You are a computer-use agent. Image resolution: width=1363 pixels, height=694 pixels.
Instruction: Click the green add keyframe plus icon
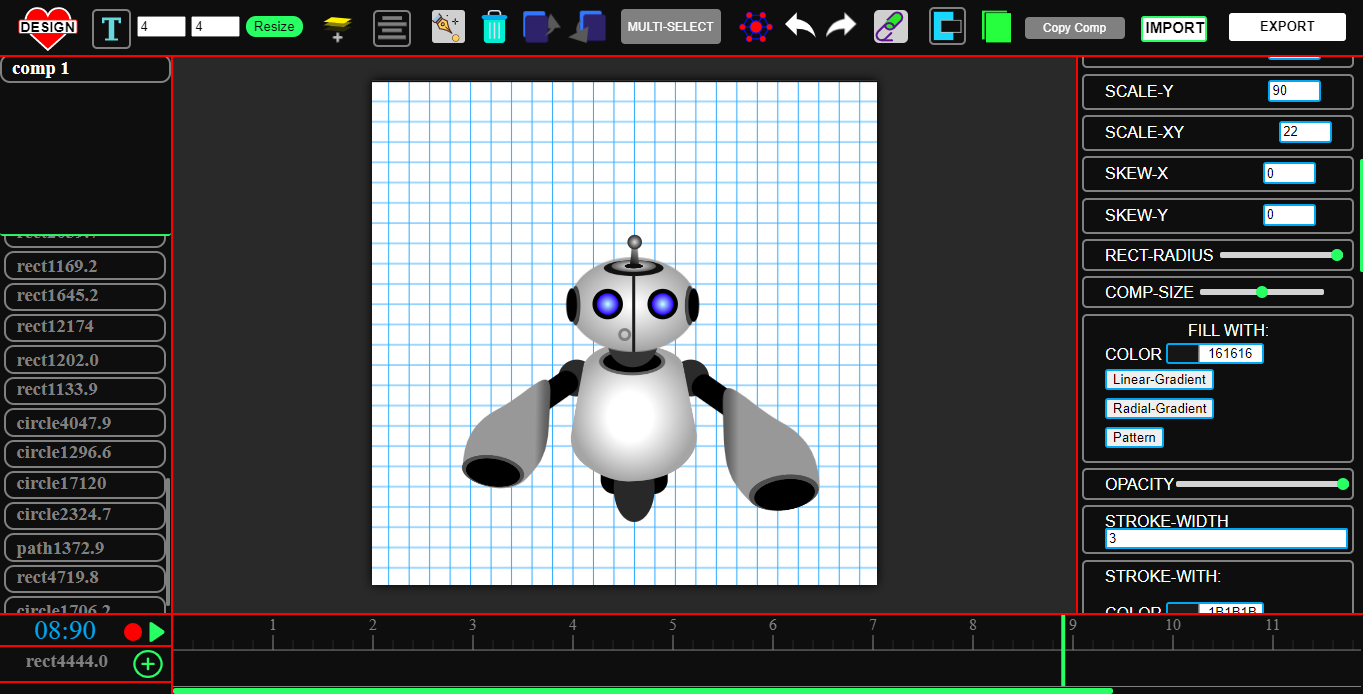click(148, 663)
